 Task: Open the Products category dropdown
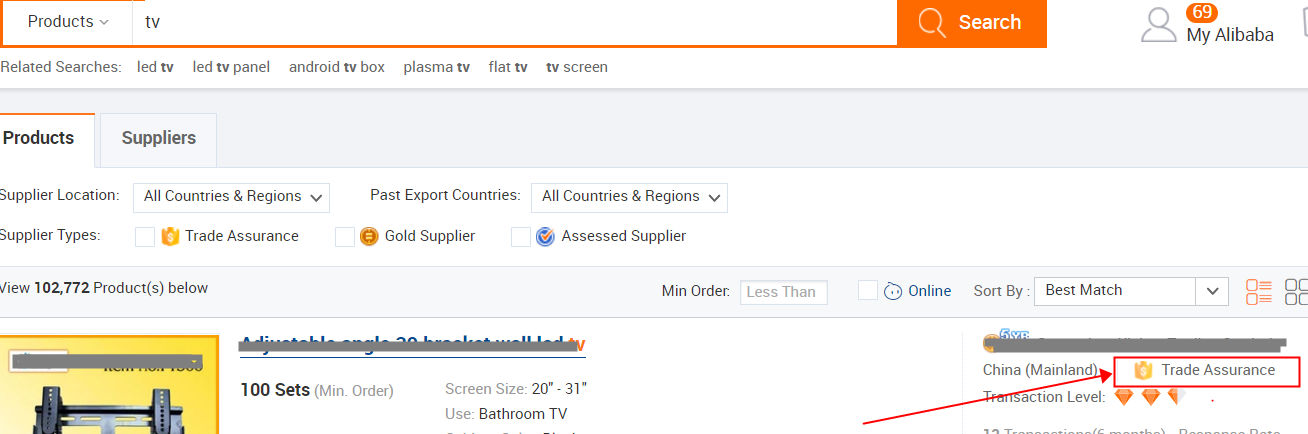point(67,22)
